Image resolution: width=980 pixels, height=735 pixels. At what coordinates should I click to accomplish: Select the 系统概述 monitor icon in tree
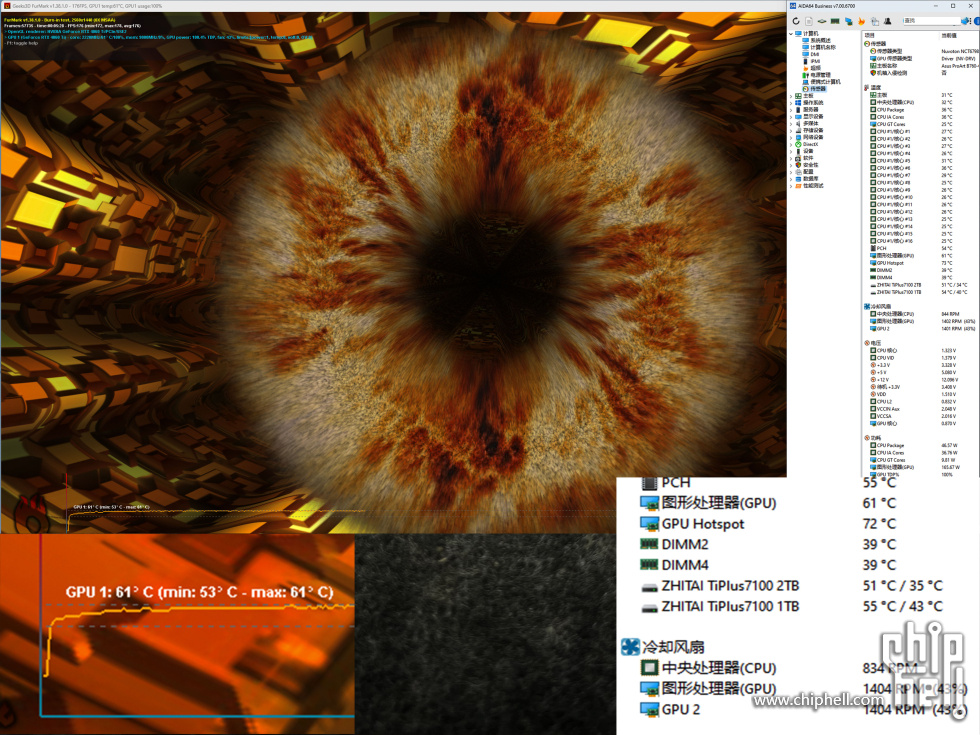806,41
